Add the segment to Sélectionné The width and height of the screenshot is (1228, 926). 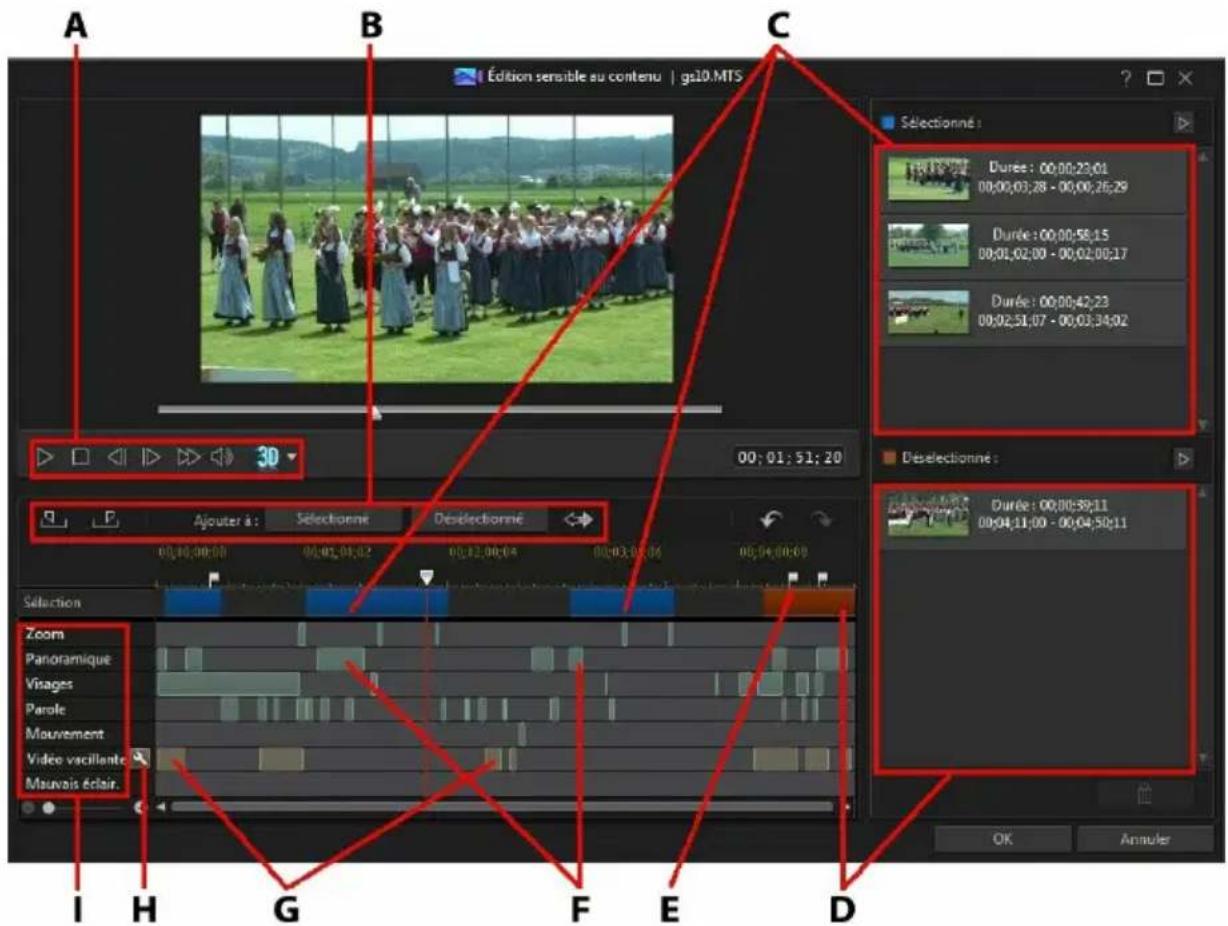click(x=334, y=520)
